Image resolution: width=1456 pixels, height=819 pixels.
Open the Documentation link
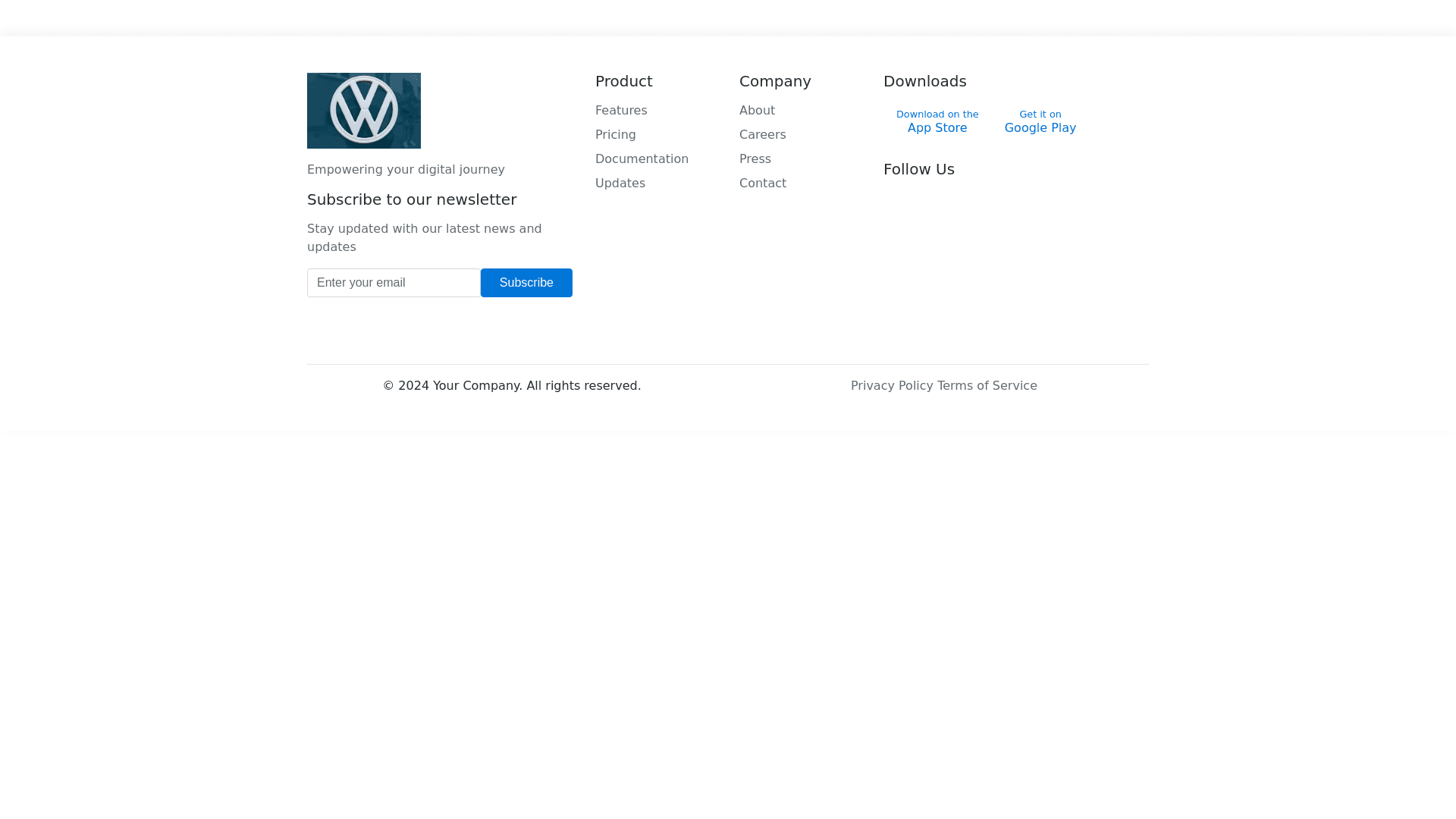642,159
